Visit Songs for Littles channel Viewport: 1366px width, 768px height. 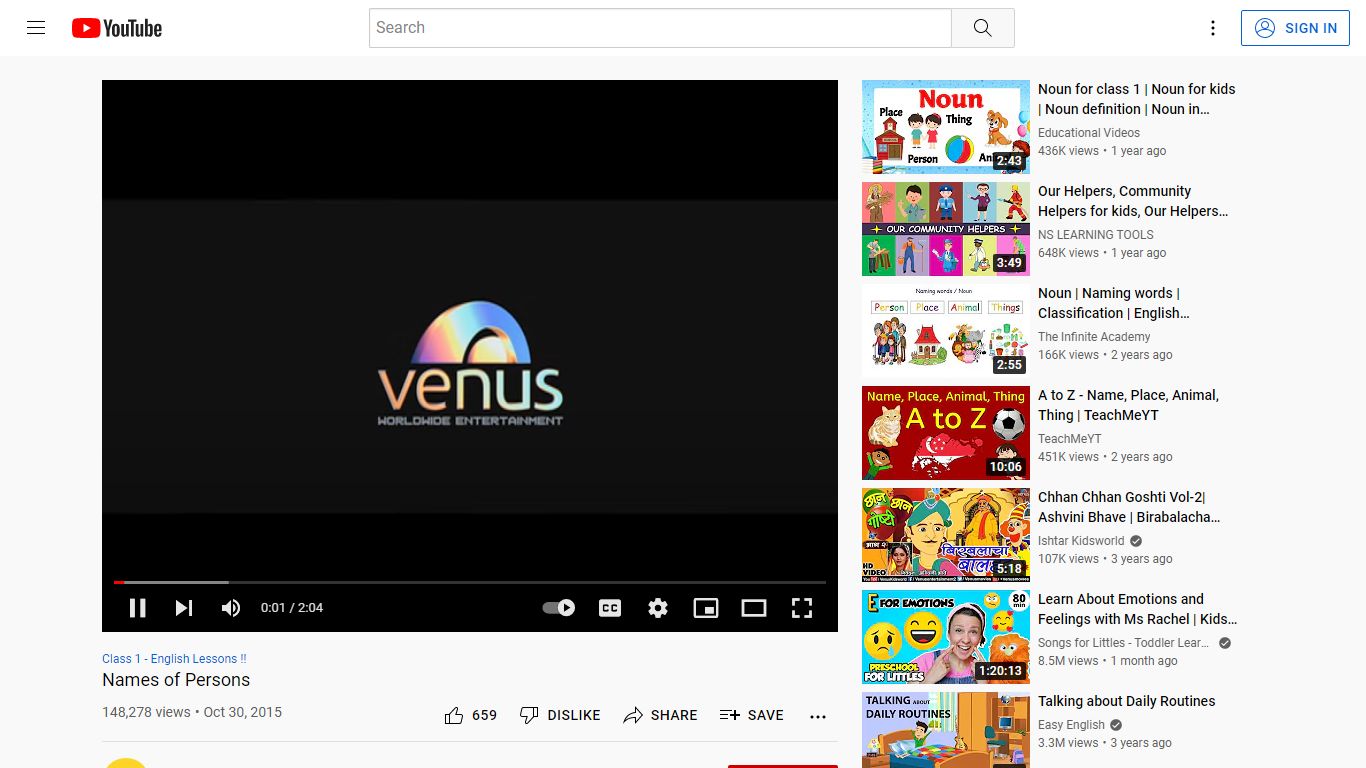pyautogui.click(x=1124, y=642)
